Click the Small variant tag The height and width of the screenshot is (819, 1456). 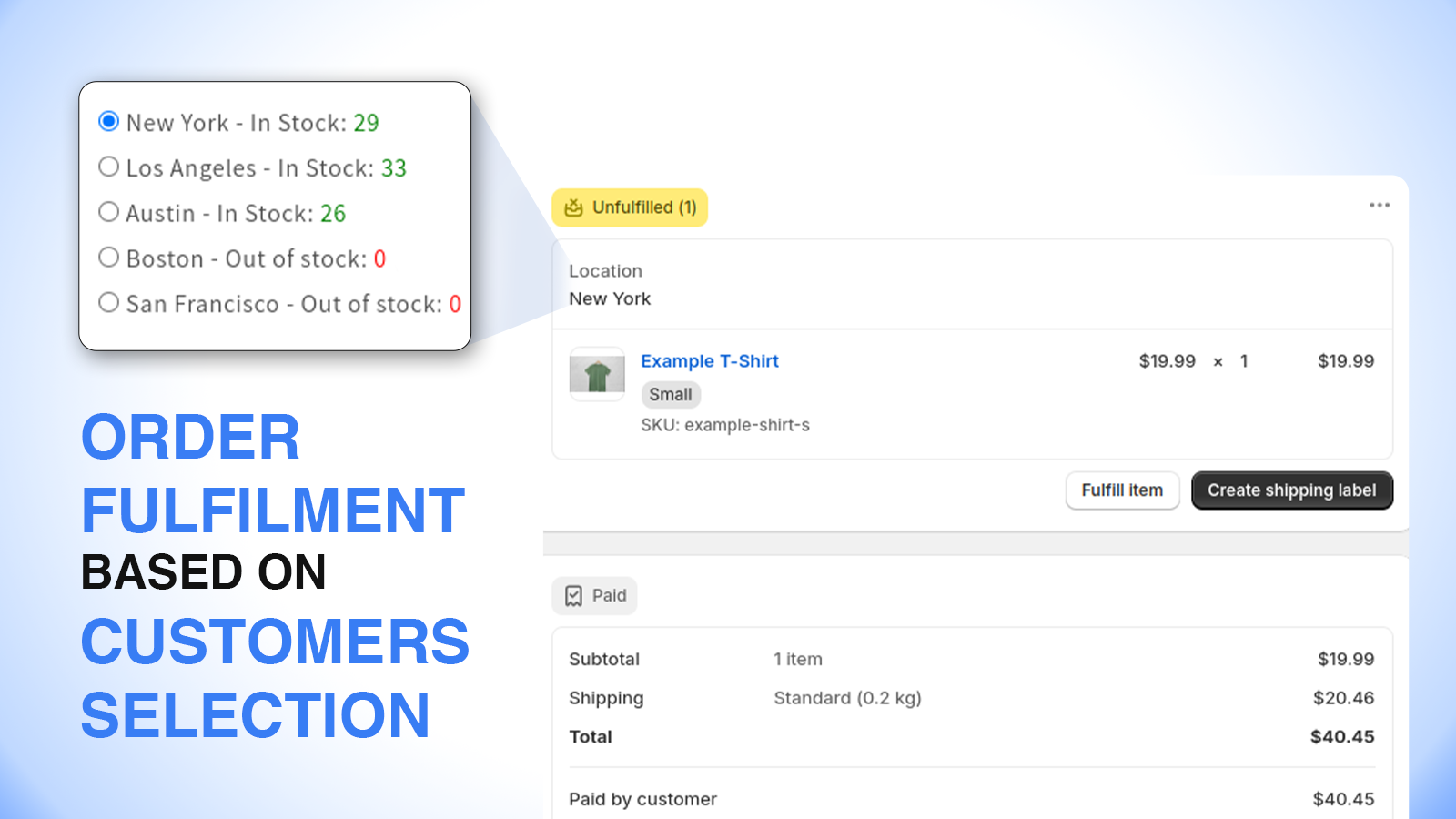(x=671, y=394)
